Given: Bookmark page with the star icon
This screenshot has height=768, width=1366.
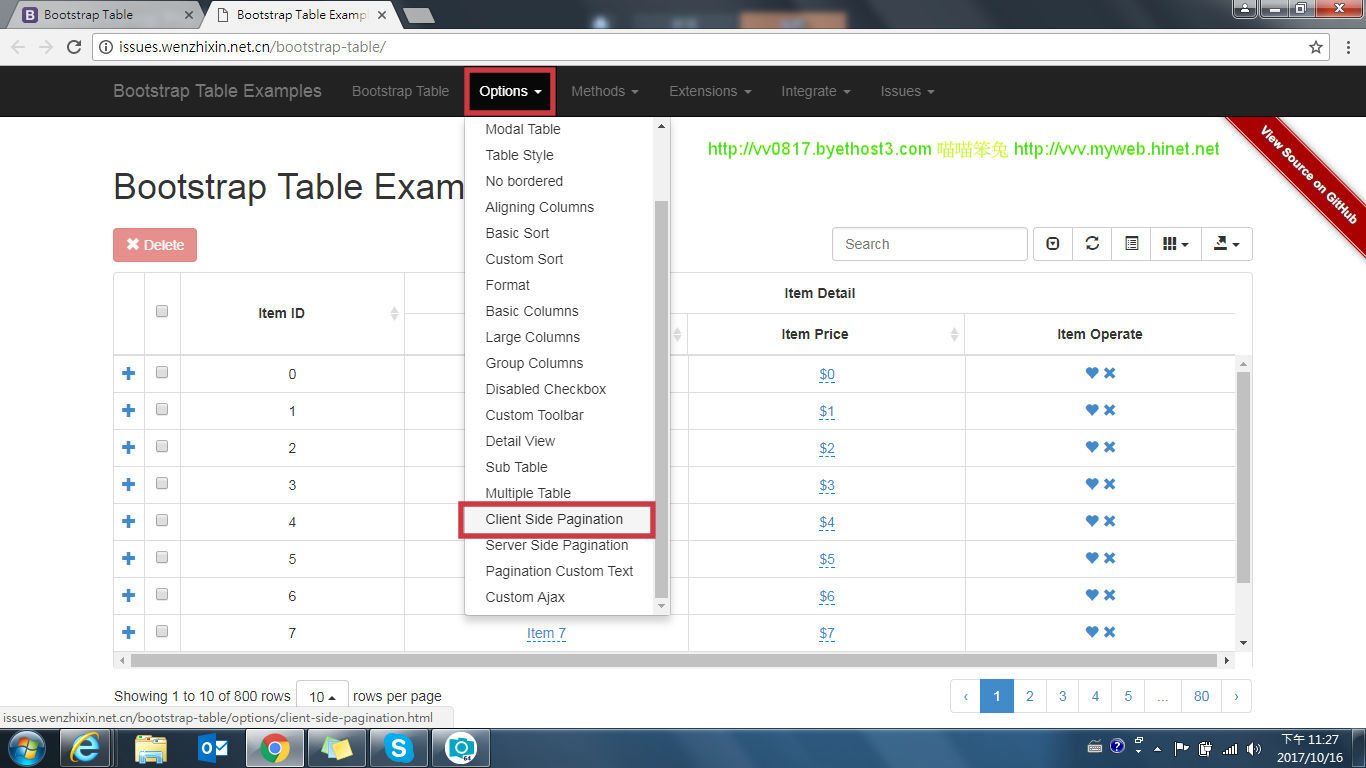Looking at the screenshot, I should pyautogui.click(x=1316, y=47).
